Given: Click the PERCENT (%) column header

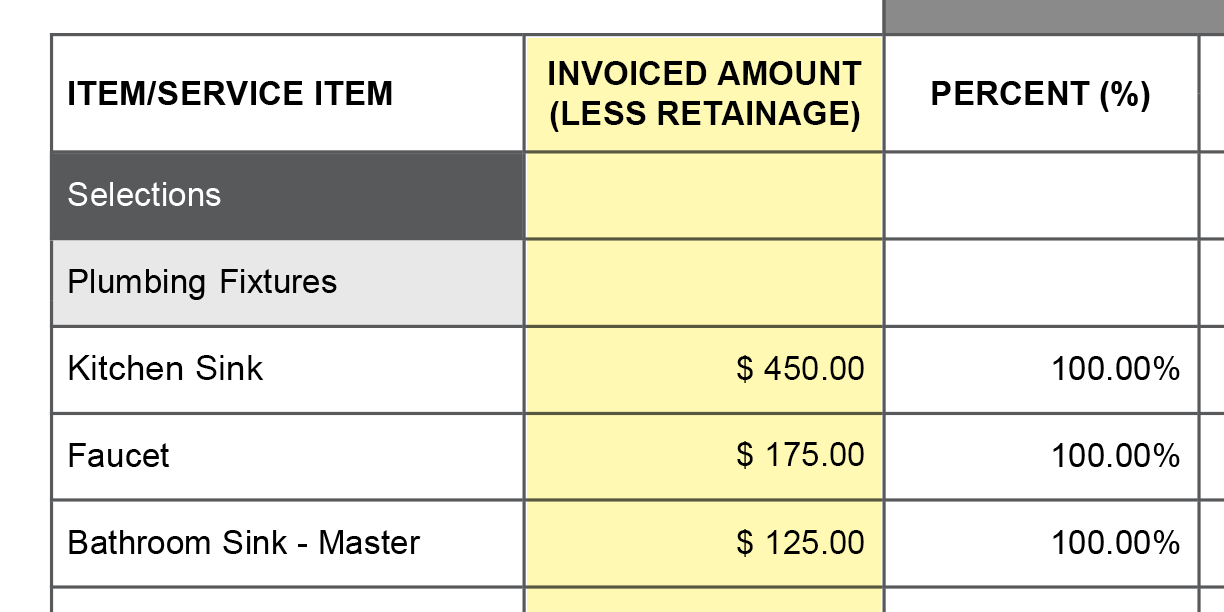Looking at the screenshot, I should (x=1040, y=94).
